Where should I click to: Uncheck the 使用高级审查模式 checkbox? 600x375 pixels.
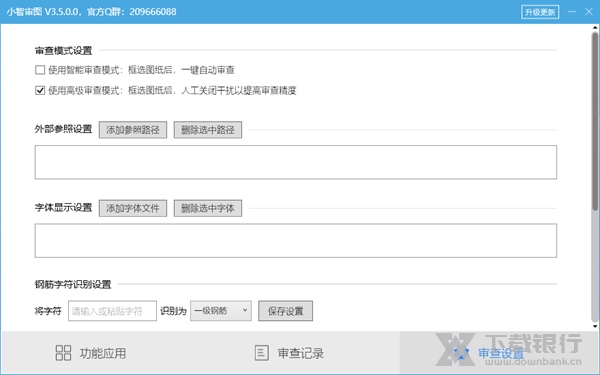(x=40, y=90)
